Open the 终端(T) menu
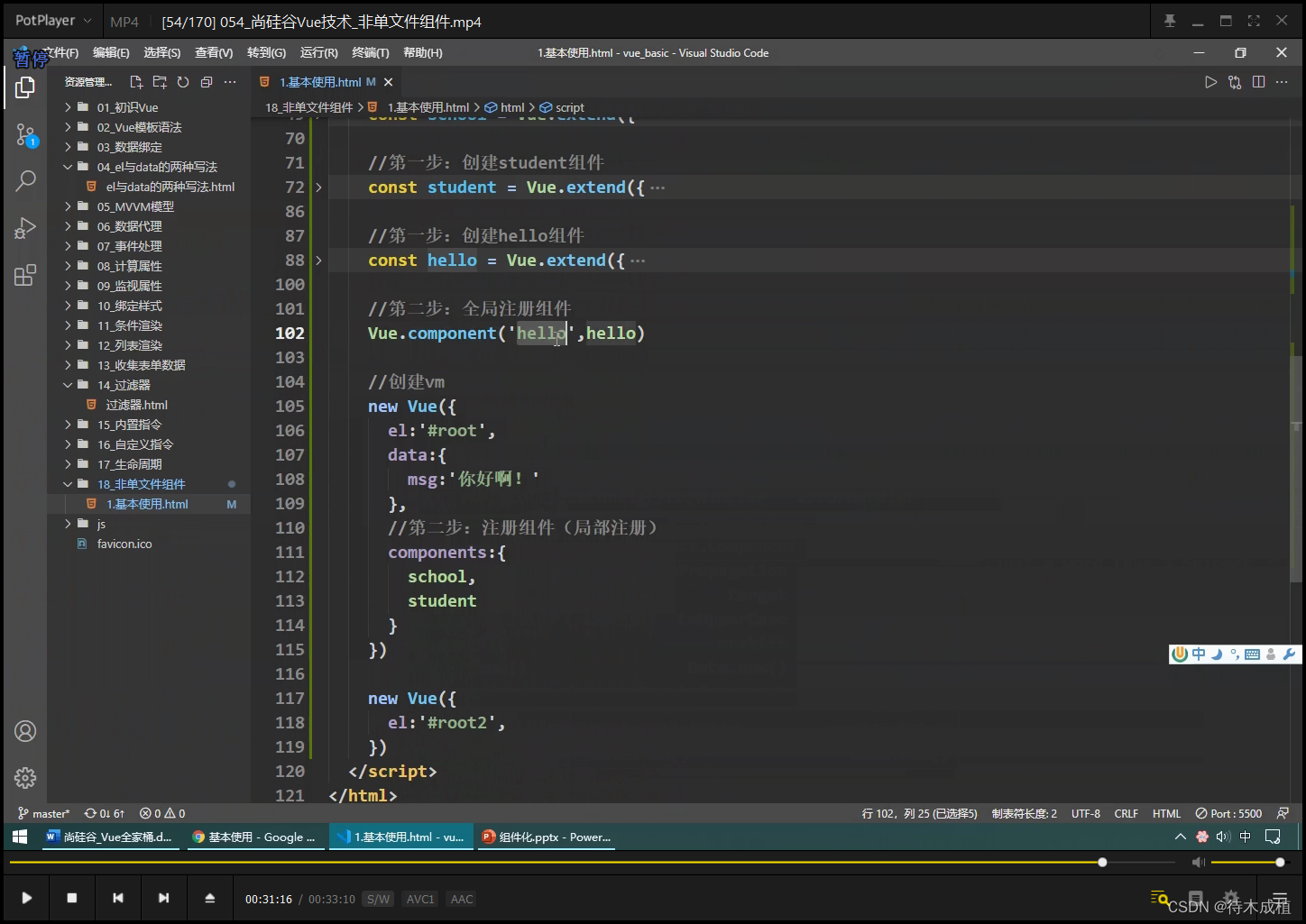Screen dimensions: 1306x924 coord(371,53)
